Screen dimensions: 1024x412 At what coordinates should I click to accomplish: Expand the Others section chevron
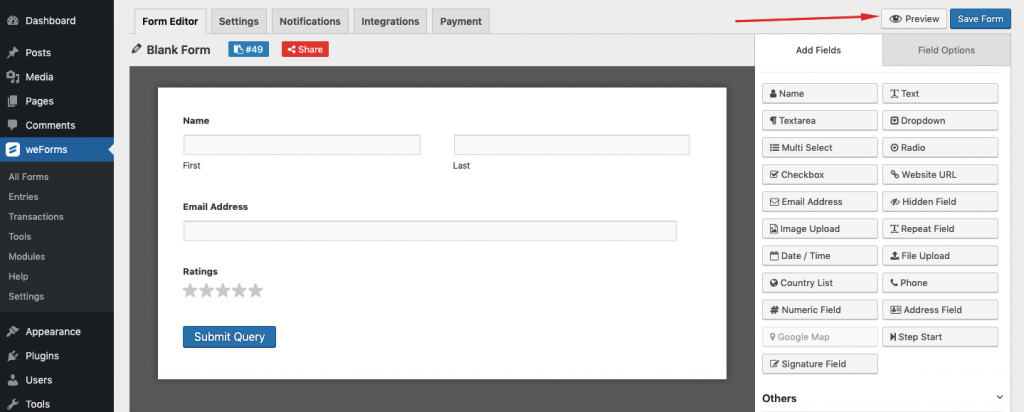(x=999, y=398)
